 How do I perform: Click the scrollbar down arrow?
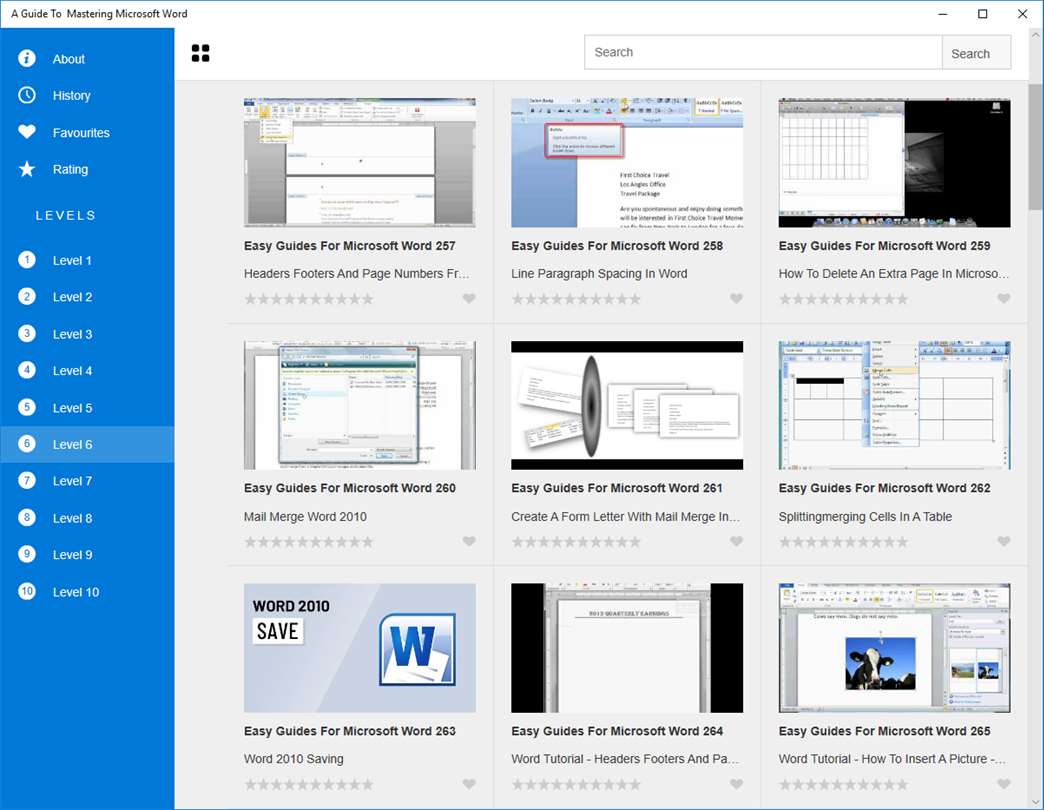1035,802
